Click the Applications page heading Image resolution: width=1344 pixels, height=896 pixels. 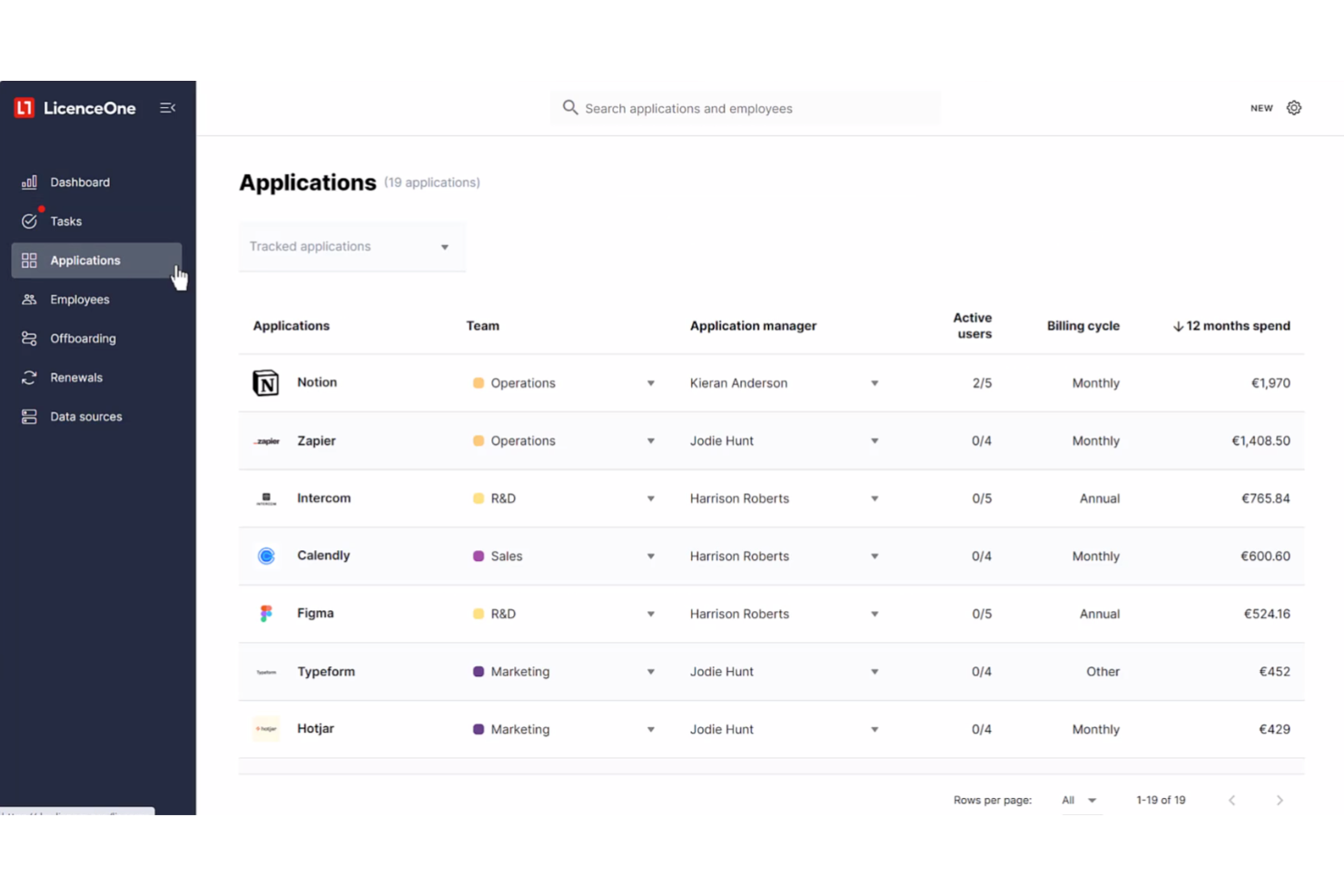(x=308, y=182)
